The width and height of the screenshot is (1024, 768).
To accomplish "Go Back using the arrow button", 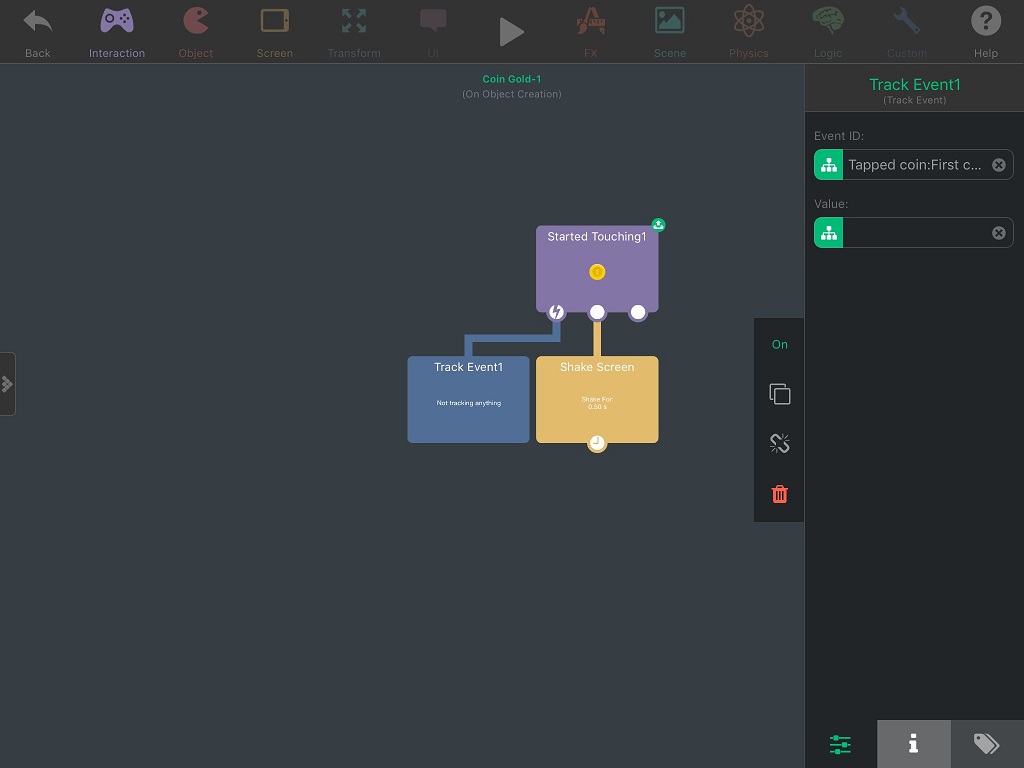I will pos(38,31).
